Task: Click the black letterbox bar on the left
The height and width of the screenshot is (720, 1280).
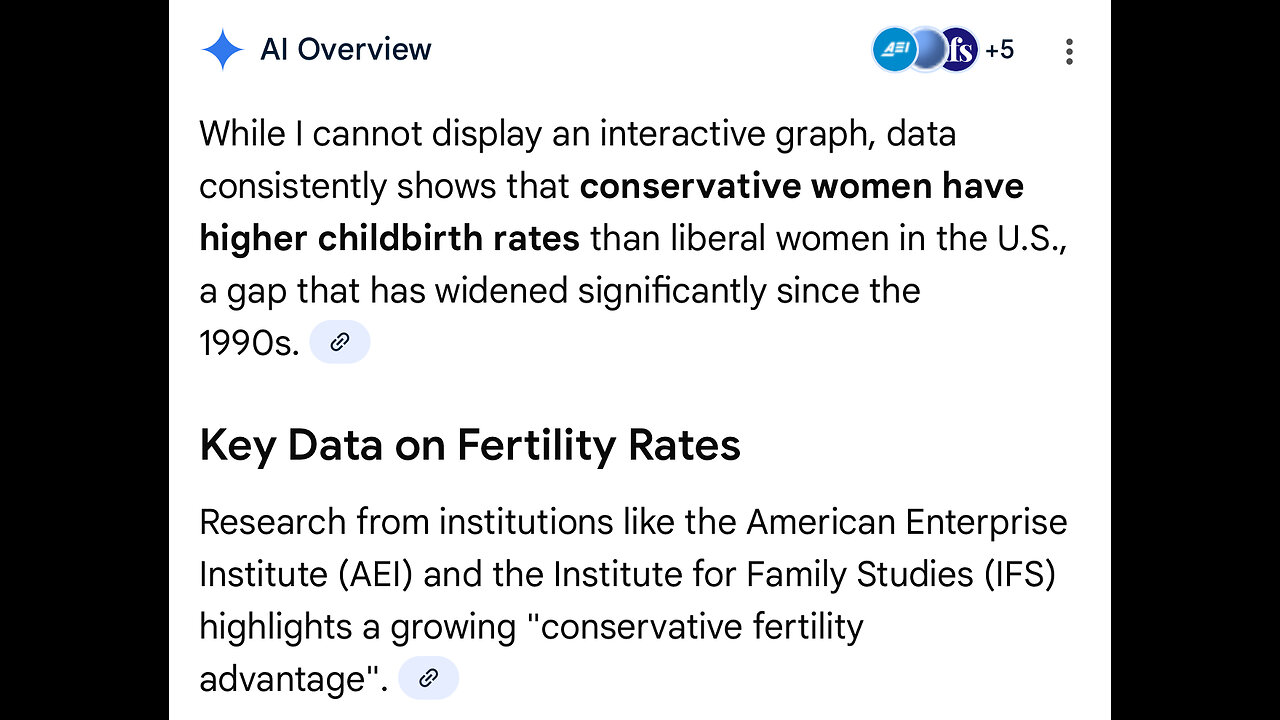Action: click(x=84, y=360)
